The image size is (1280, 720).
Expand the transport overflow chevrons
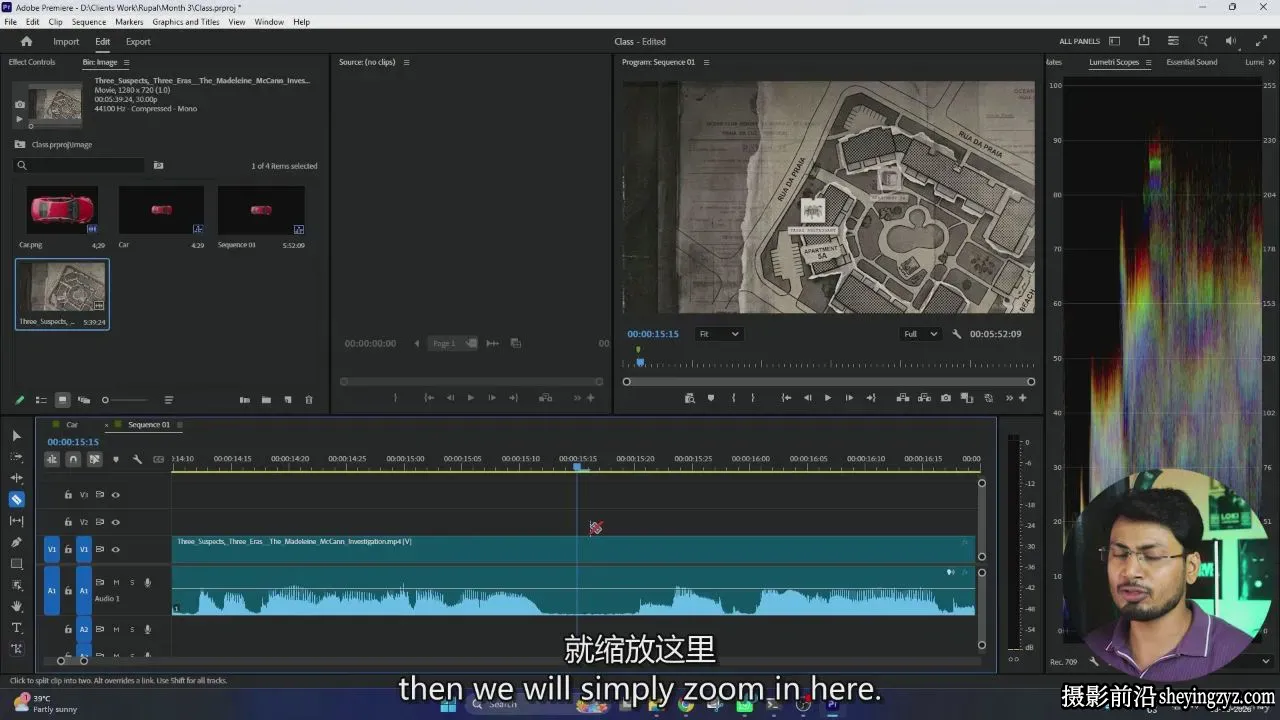pos(1009,398)
